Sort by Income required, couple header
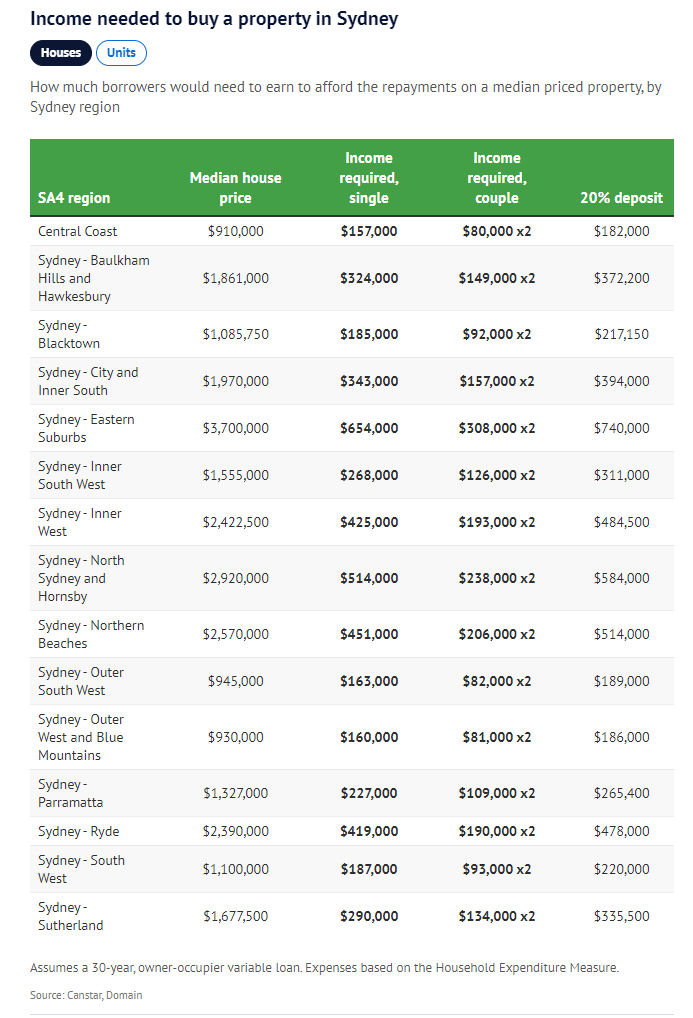The width and height of the screenshot is (693, 1018). coord(496,178)
